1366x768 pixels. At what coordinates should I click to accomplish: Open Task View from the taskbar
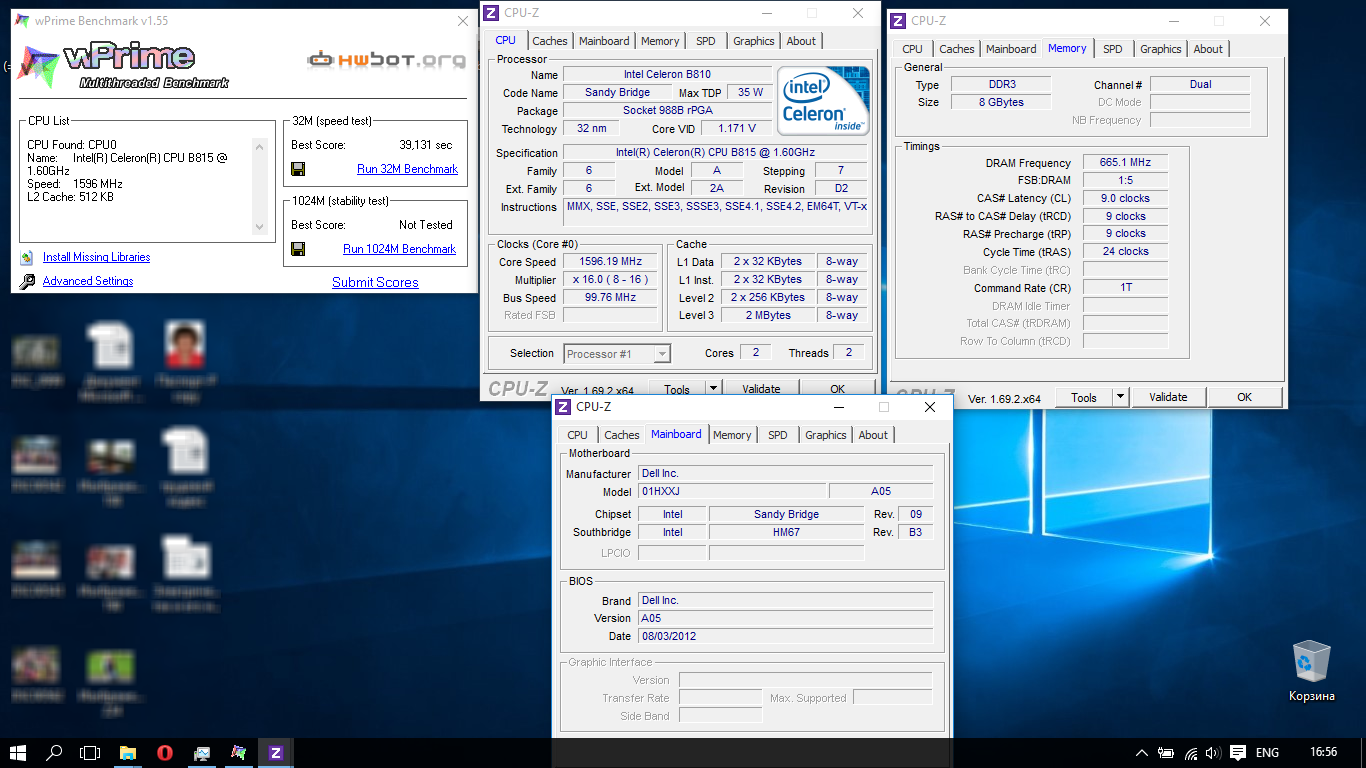pos(90,753)
